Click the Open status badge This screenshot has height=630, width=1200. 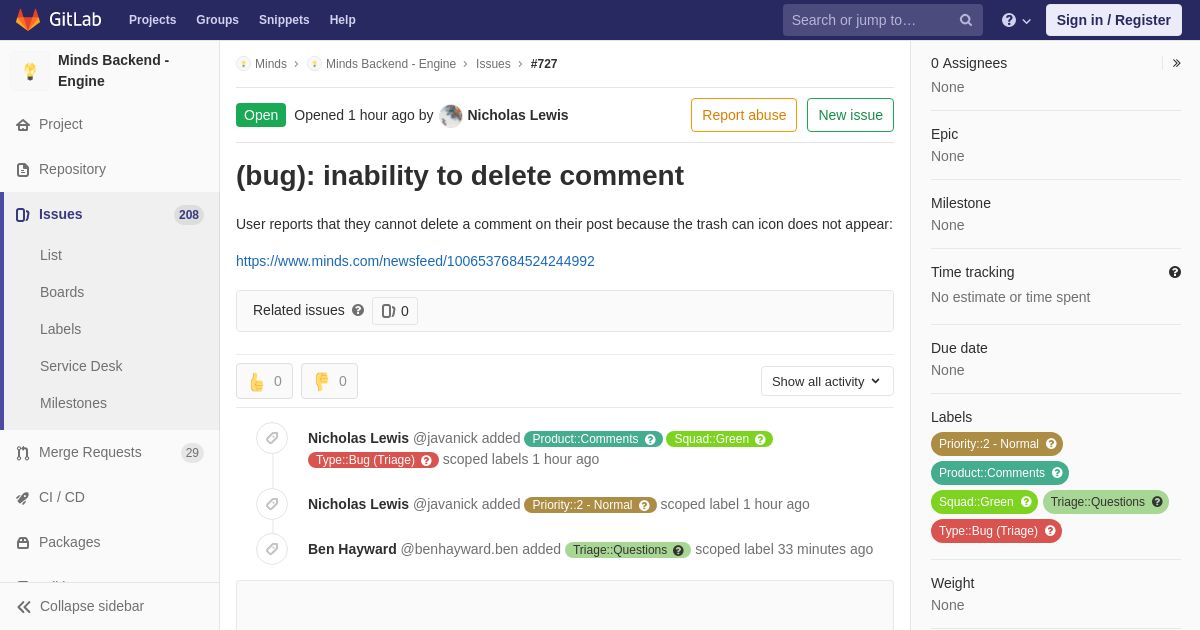point(261,115)
